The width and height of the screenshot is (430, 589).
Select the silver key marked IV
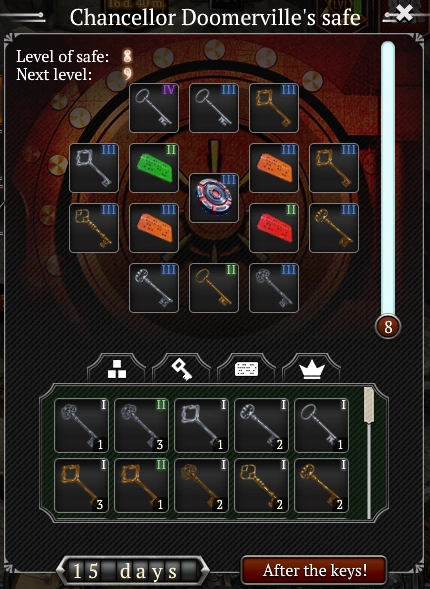(x=154, y=108)
